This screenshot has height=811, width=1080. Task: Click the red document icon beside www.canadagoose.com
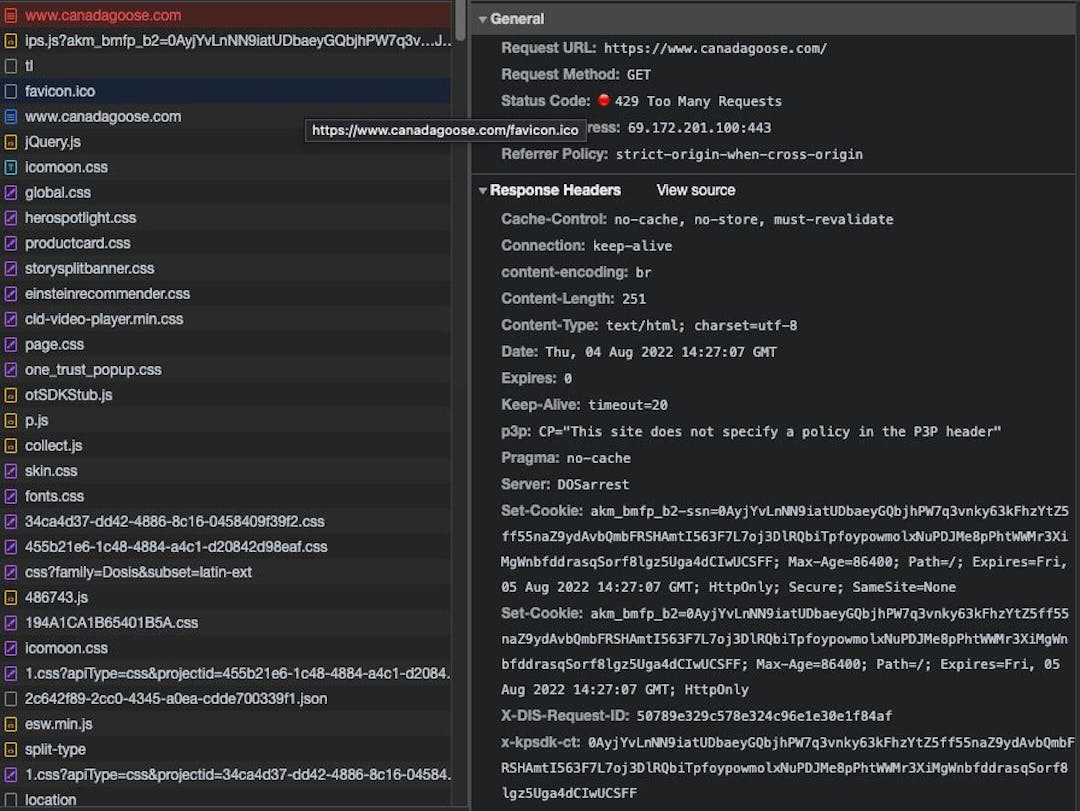pyautogui.click(x=11, y=16)
